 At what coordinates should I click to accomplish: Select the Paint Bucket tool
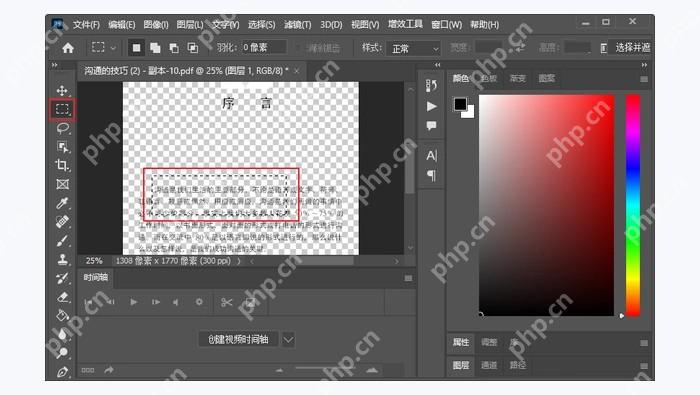pyautogui.click(x=62, y=316)
